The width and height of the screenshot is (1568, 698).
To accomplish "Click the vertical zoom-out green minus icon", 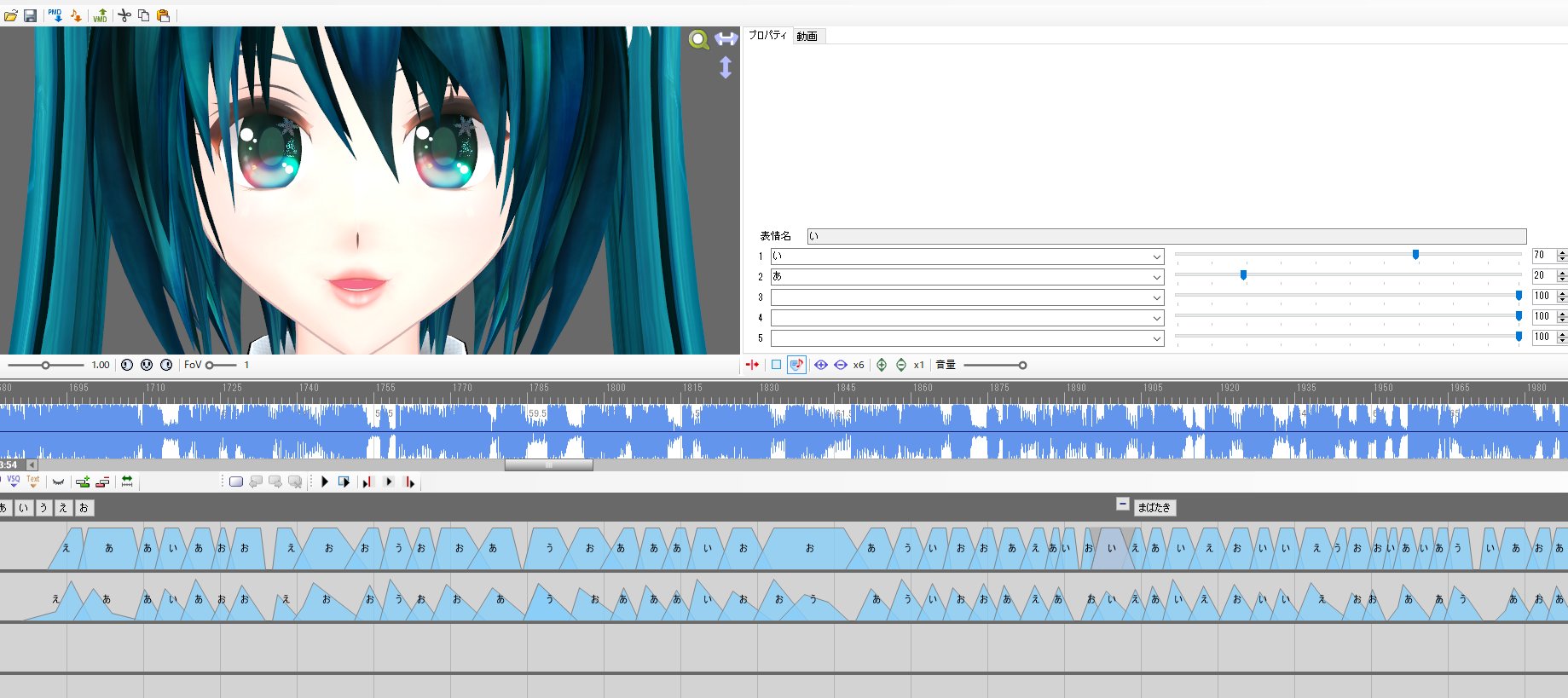I will click(901, 365).
